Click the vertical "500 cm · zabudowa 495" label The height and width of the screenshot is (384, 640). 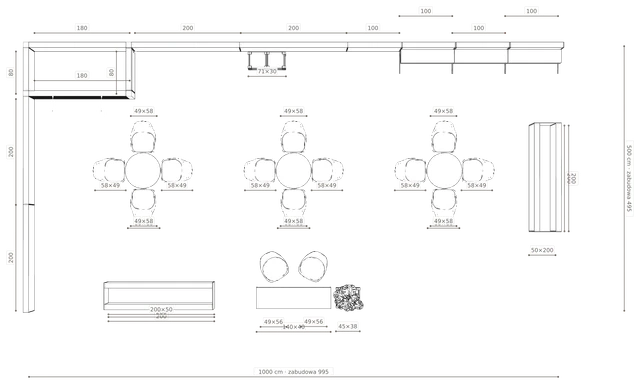coord(630,178)
